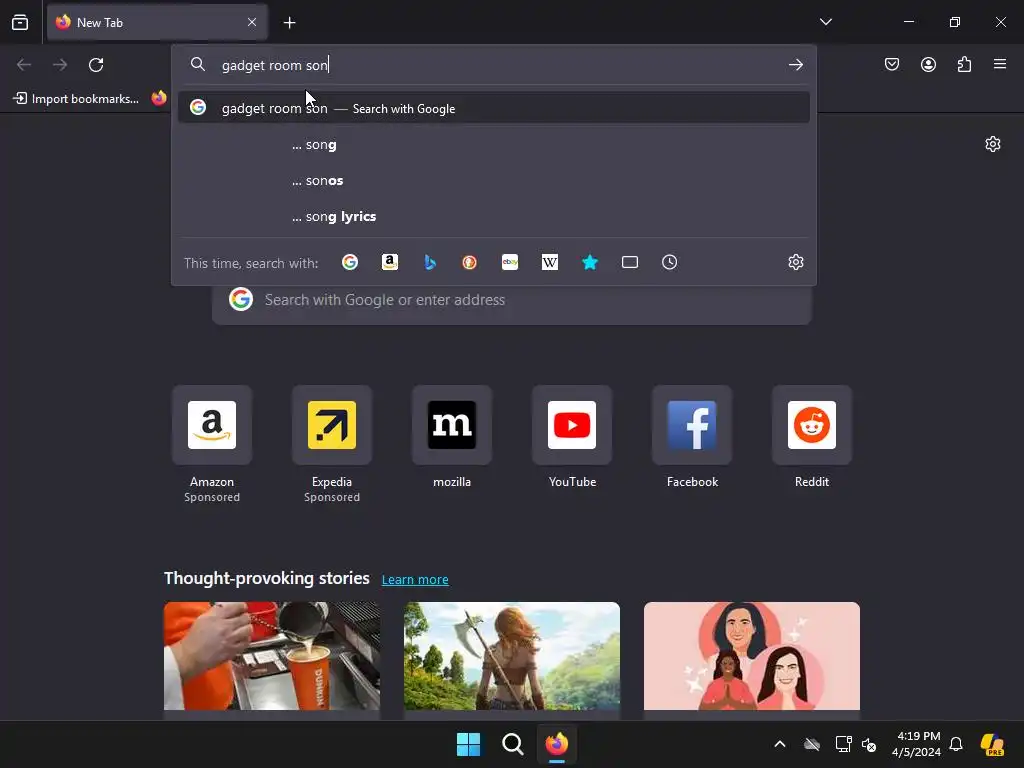The image size is (1024, 768).
Task: Open the new tab page personalize gear
Action: (x=993, y=144)
